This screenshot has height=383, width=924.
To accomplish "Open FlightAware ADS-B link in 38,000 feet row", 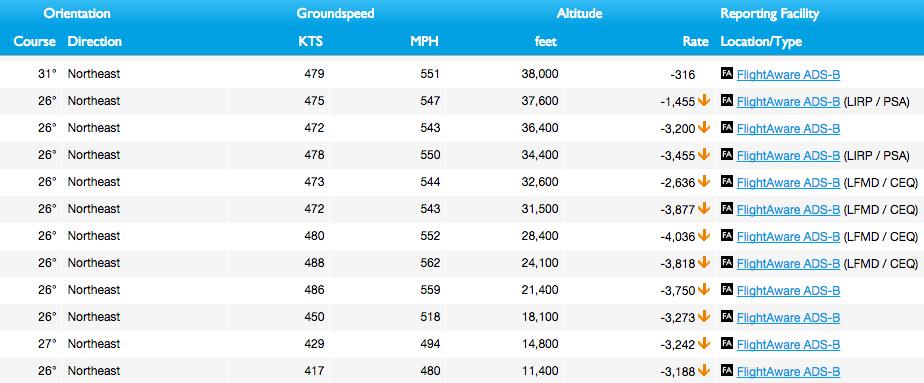I will click(x=788, y=75).
